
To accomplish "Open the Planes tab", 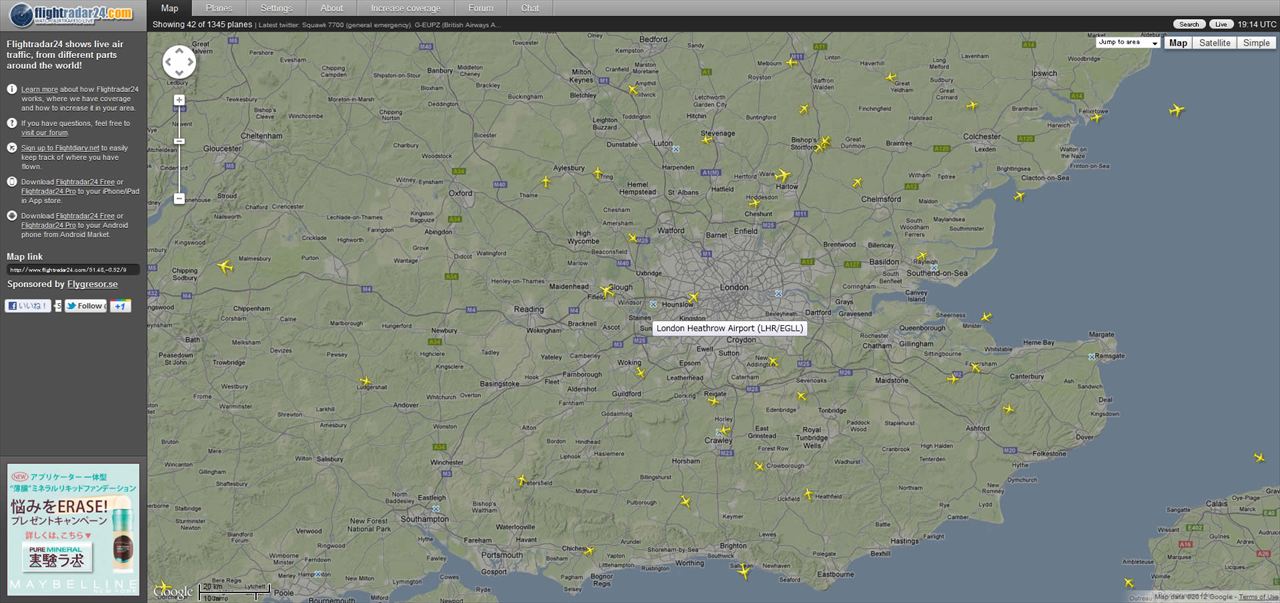I will (x=219, y=8).
